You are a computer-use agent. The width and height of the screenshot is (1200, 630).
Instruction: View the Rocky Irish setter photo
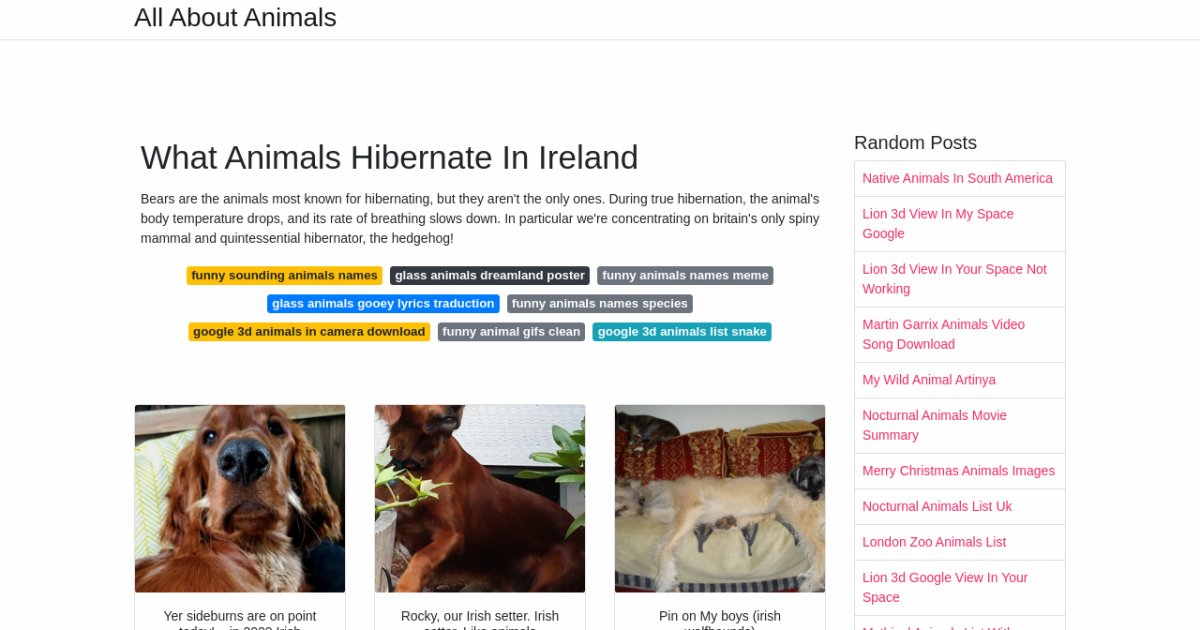pyautogui.click(x=480, y=498)
